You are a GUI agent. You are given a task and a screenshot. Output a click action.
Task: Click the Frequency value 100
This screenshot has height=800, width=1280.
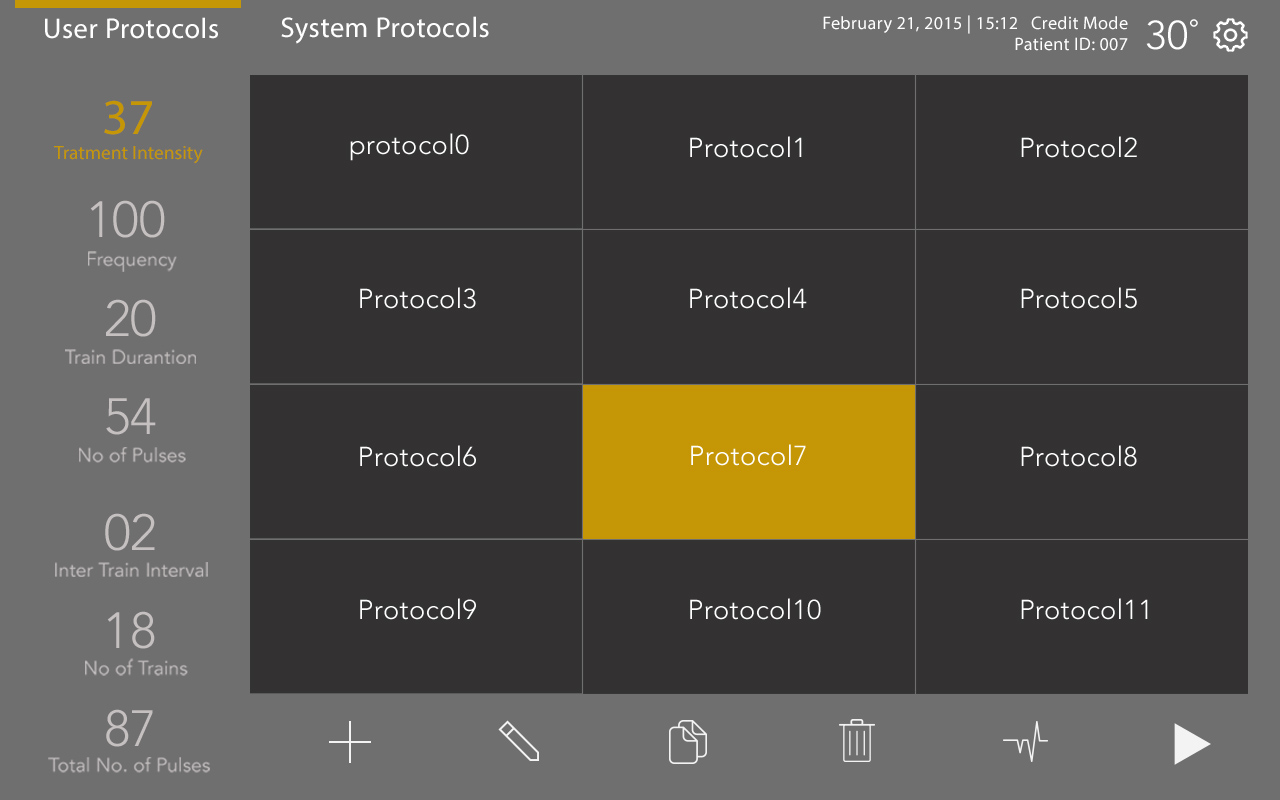127,220
